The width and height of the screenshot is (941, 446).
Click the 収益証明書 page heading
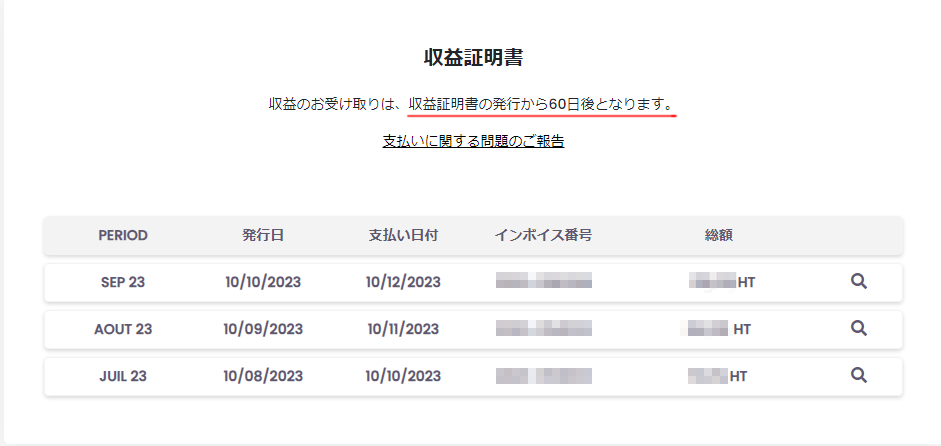(473, 57)
